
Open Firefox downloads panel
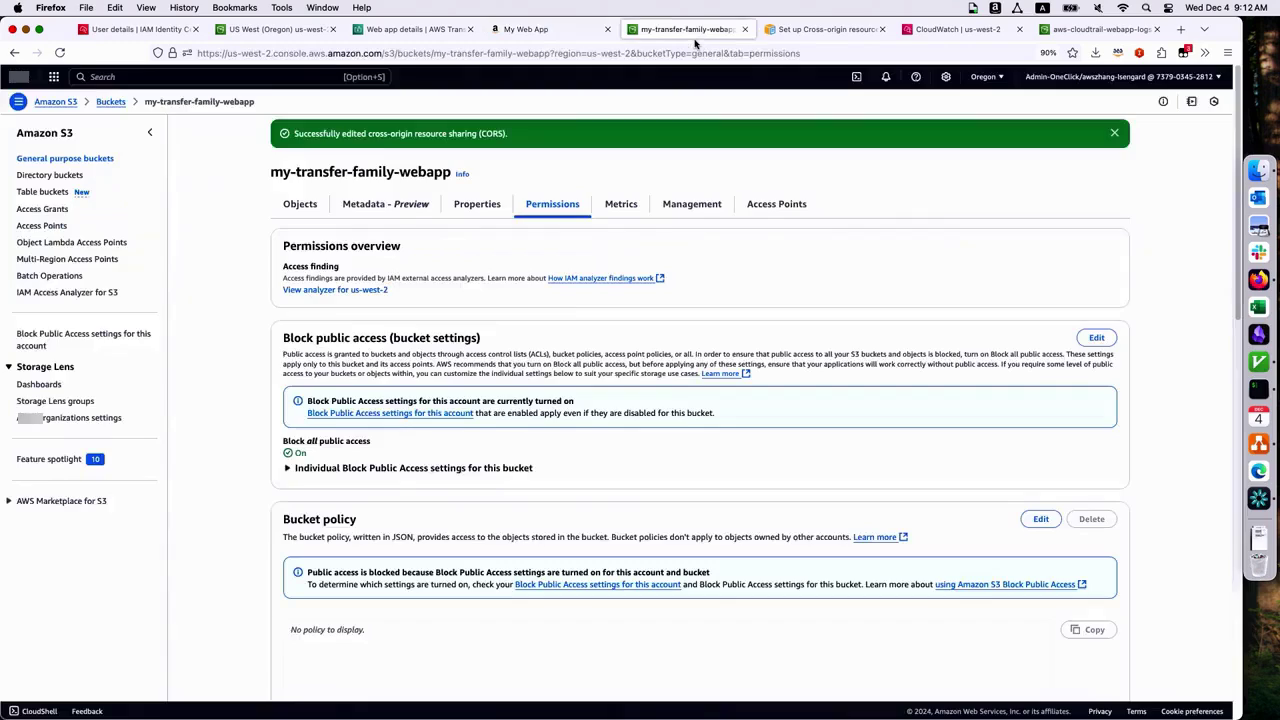(x=1095, y=53)
